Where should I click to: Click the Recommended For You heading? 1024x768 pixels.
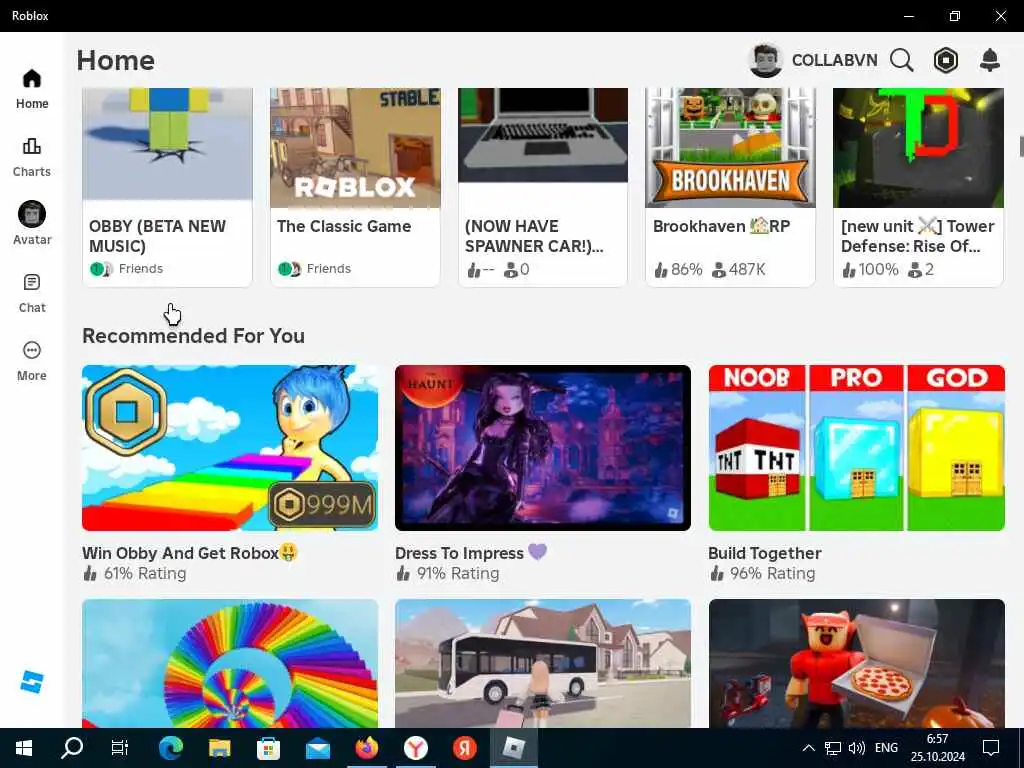(x=193, y=336)
